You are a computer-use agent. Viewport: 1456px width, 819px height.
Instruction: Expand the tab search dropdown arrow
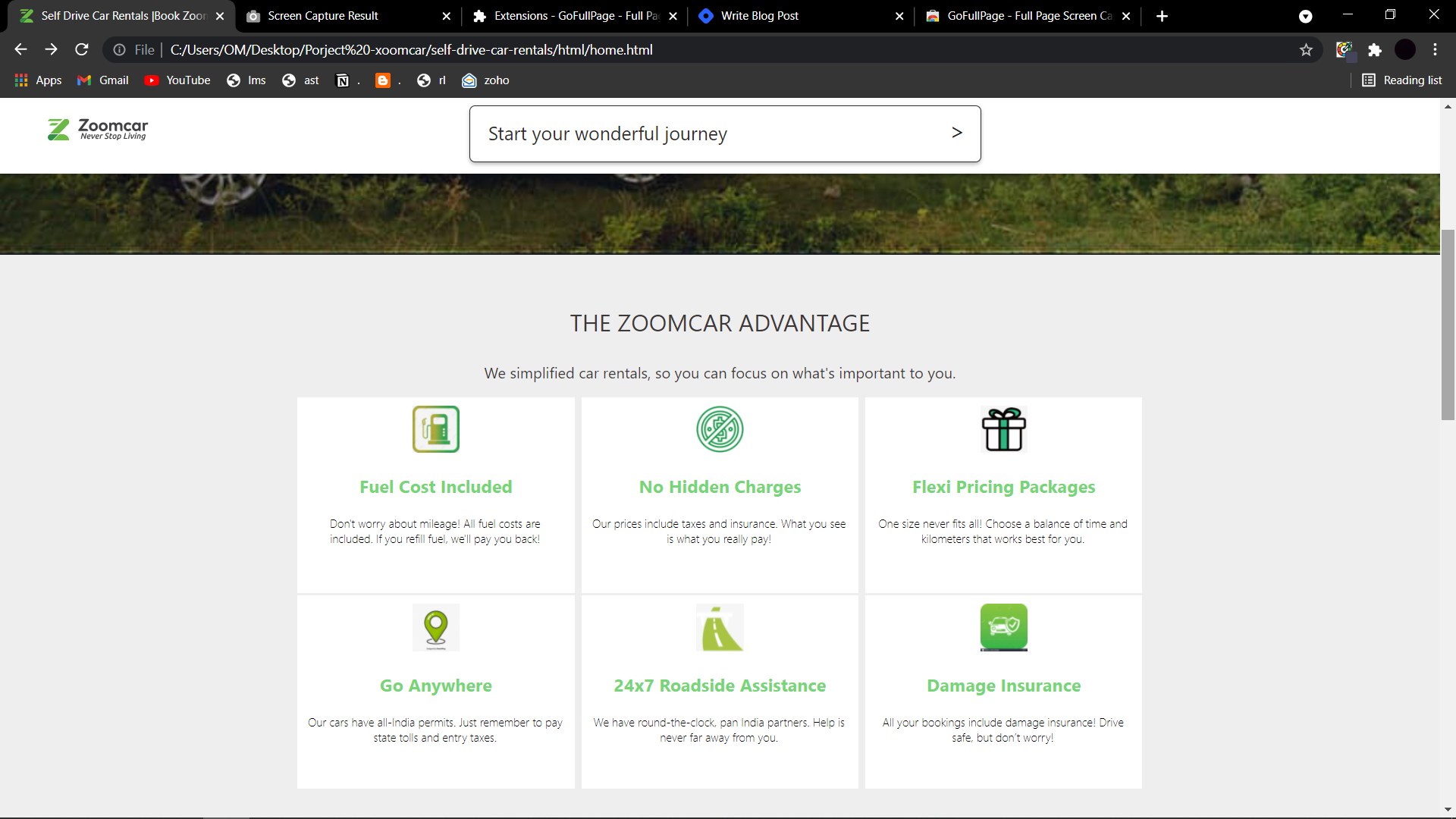(x=1305, y=16)
